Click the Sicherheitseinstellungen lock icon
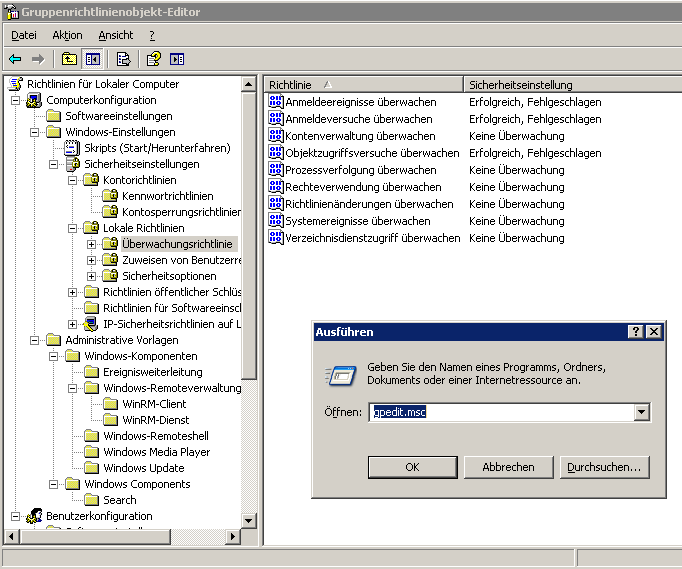682x569 pixels. point(73,164)
